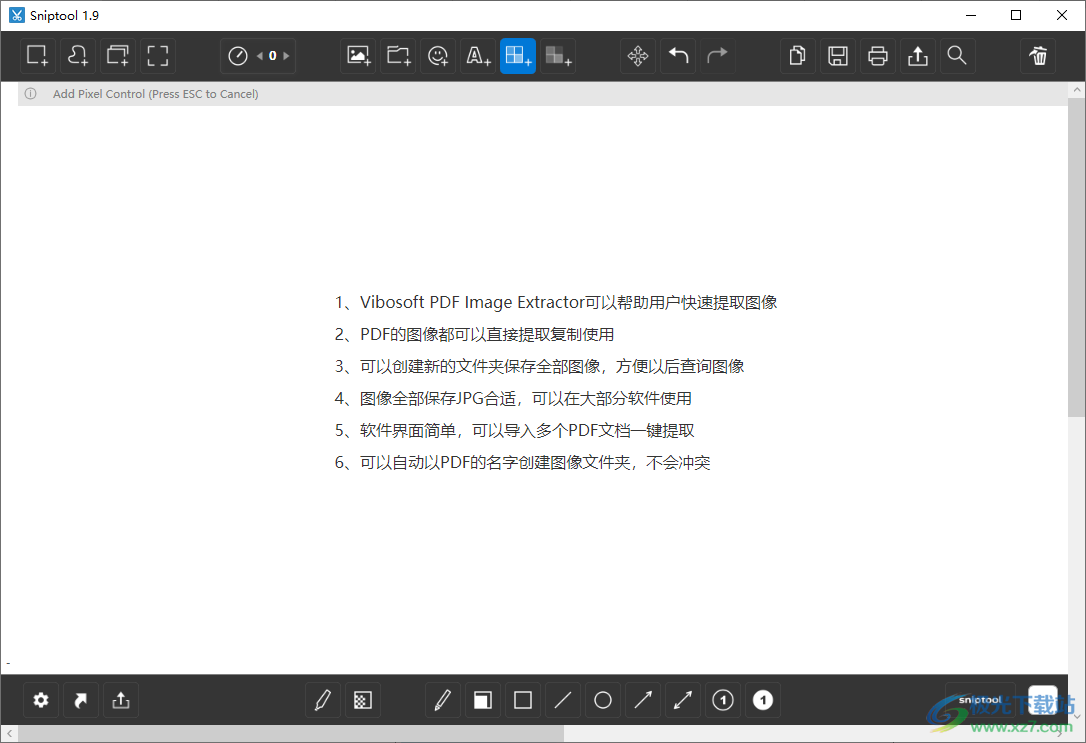Insert an image into the capture
The height and width of the screenshot is (743, 1086).
357,56
